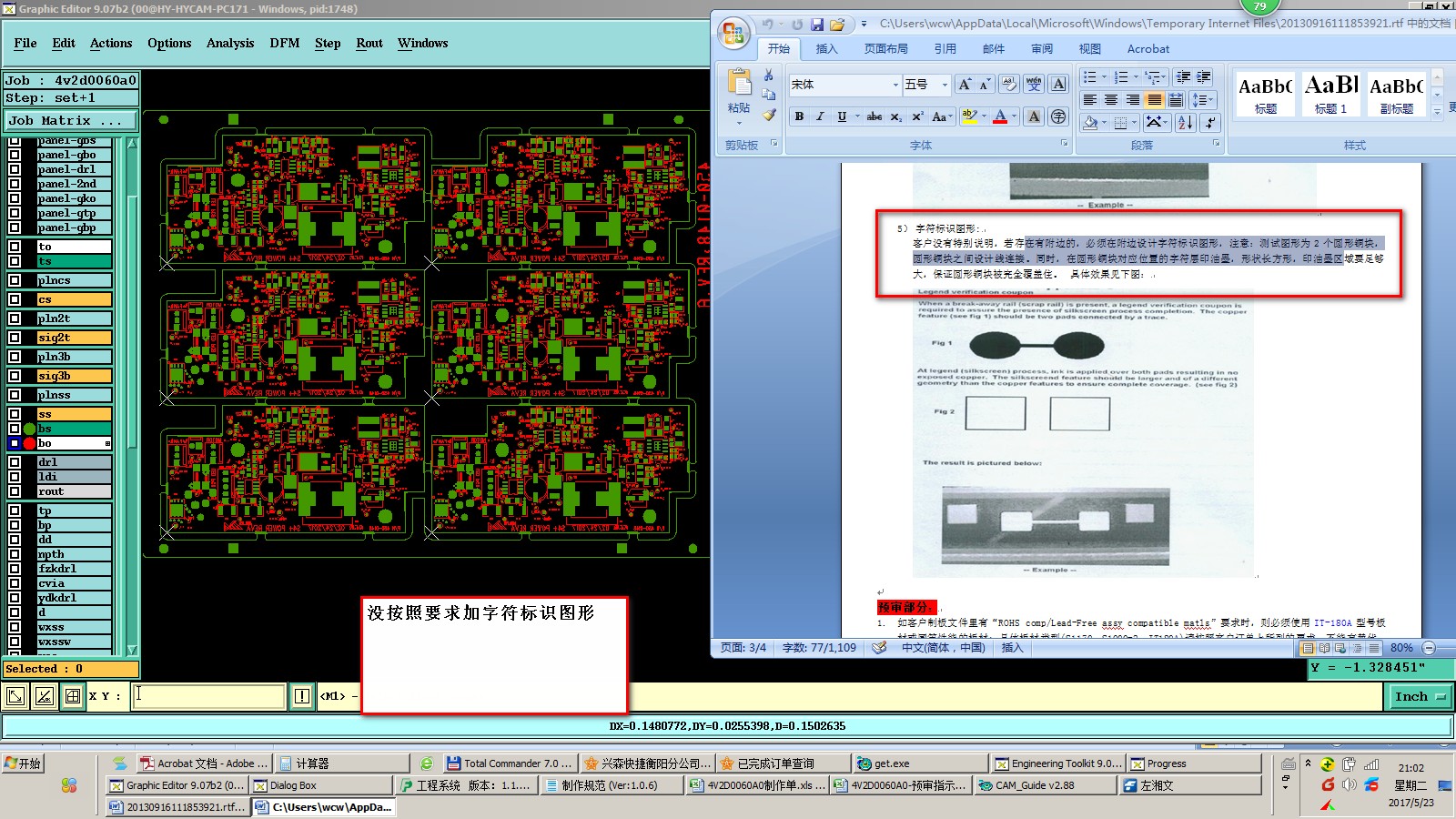This screenshot has width=1456, height=819.
Task: Toggle checkbox for layer cs
Action: pos(15,299)
